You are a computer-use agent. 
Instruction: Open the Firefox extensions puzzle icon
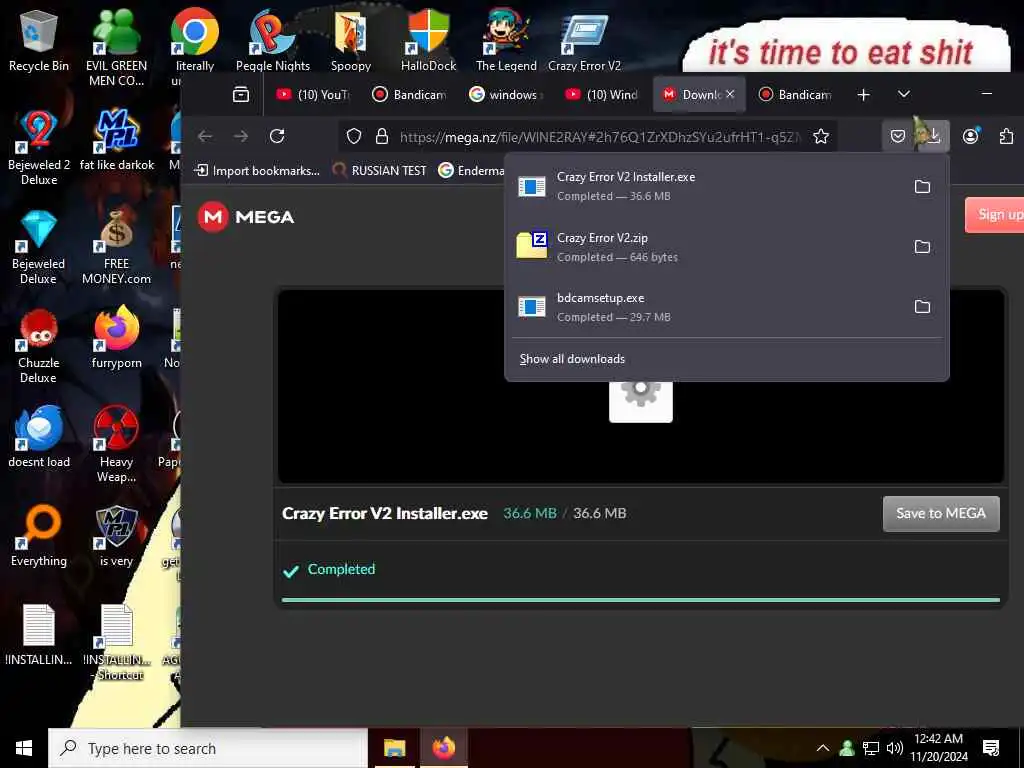pos(1006,136)
